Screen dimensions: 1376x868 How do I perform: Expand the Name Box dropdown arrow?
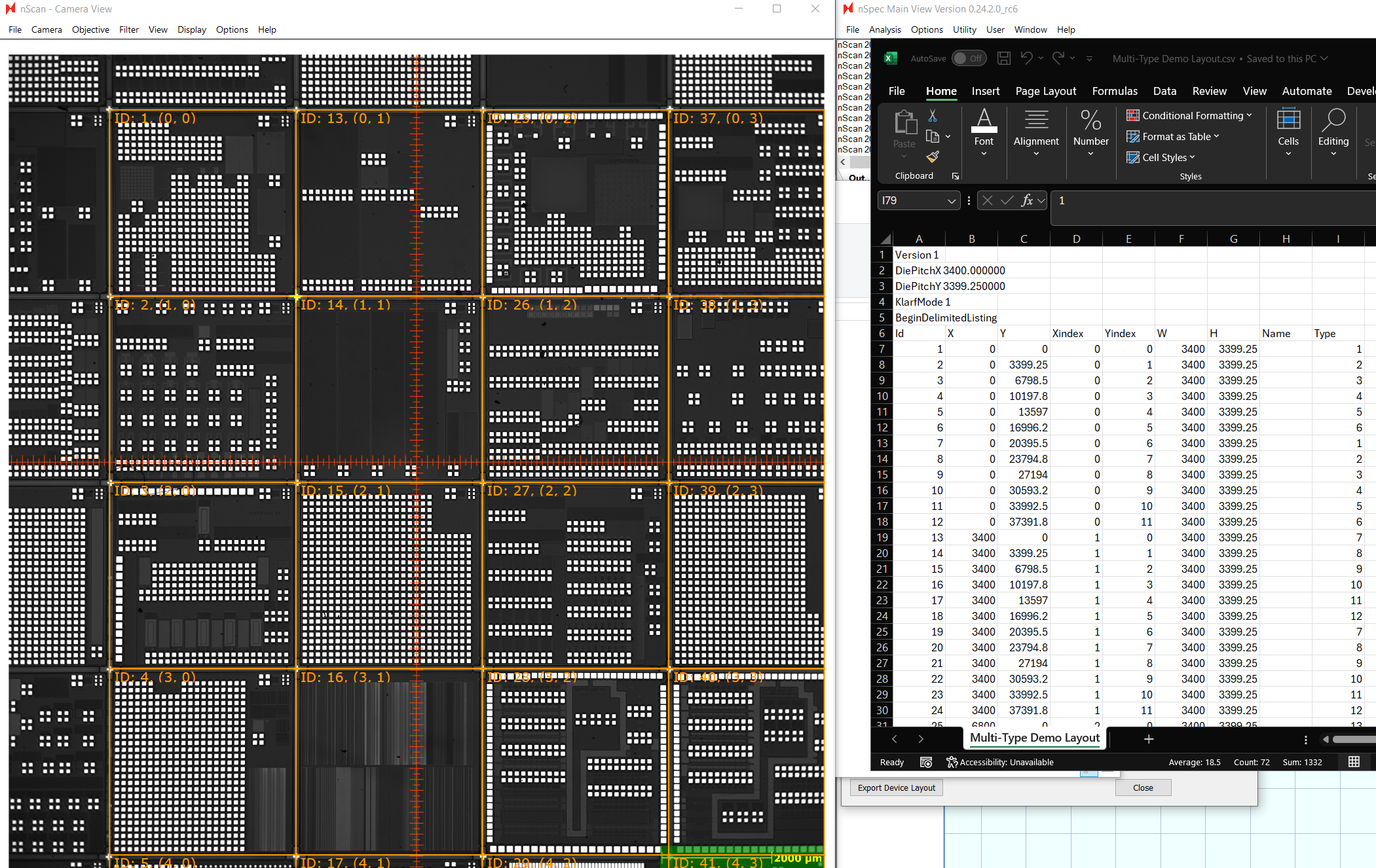[951, 201]
